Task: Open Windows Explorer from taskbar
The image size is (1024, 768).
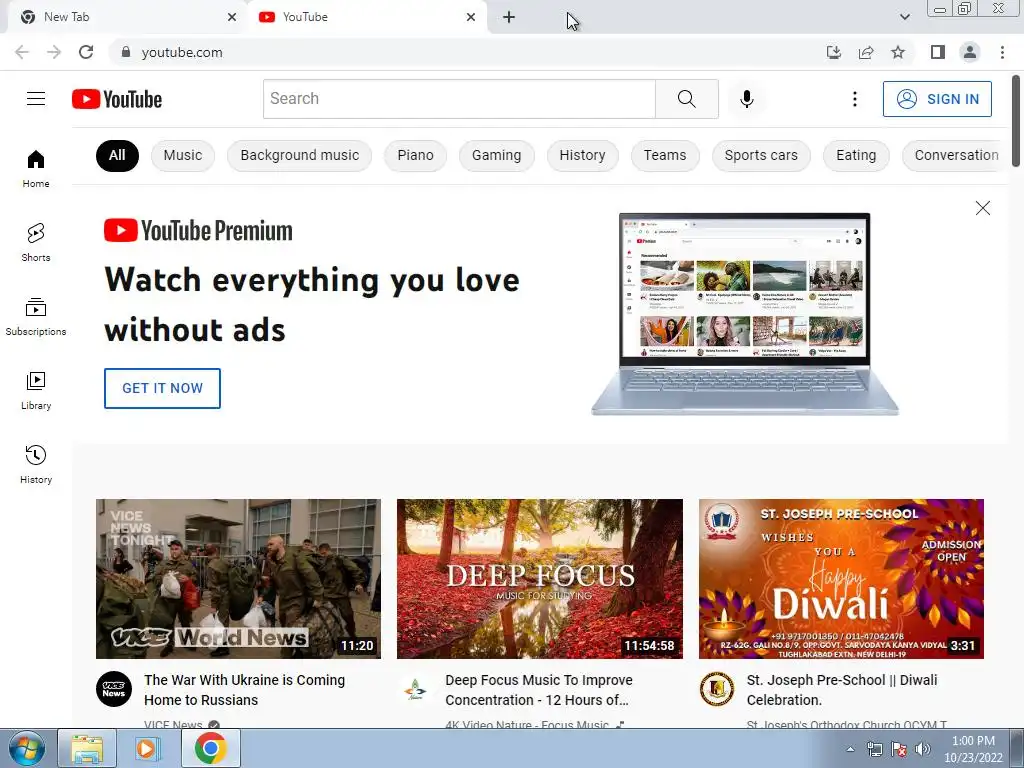Action: tap(87, 748)
